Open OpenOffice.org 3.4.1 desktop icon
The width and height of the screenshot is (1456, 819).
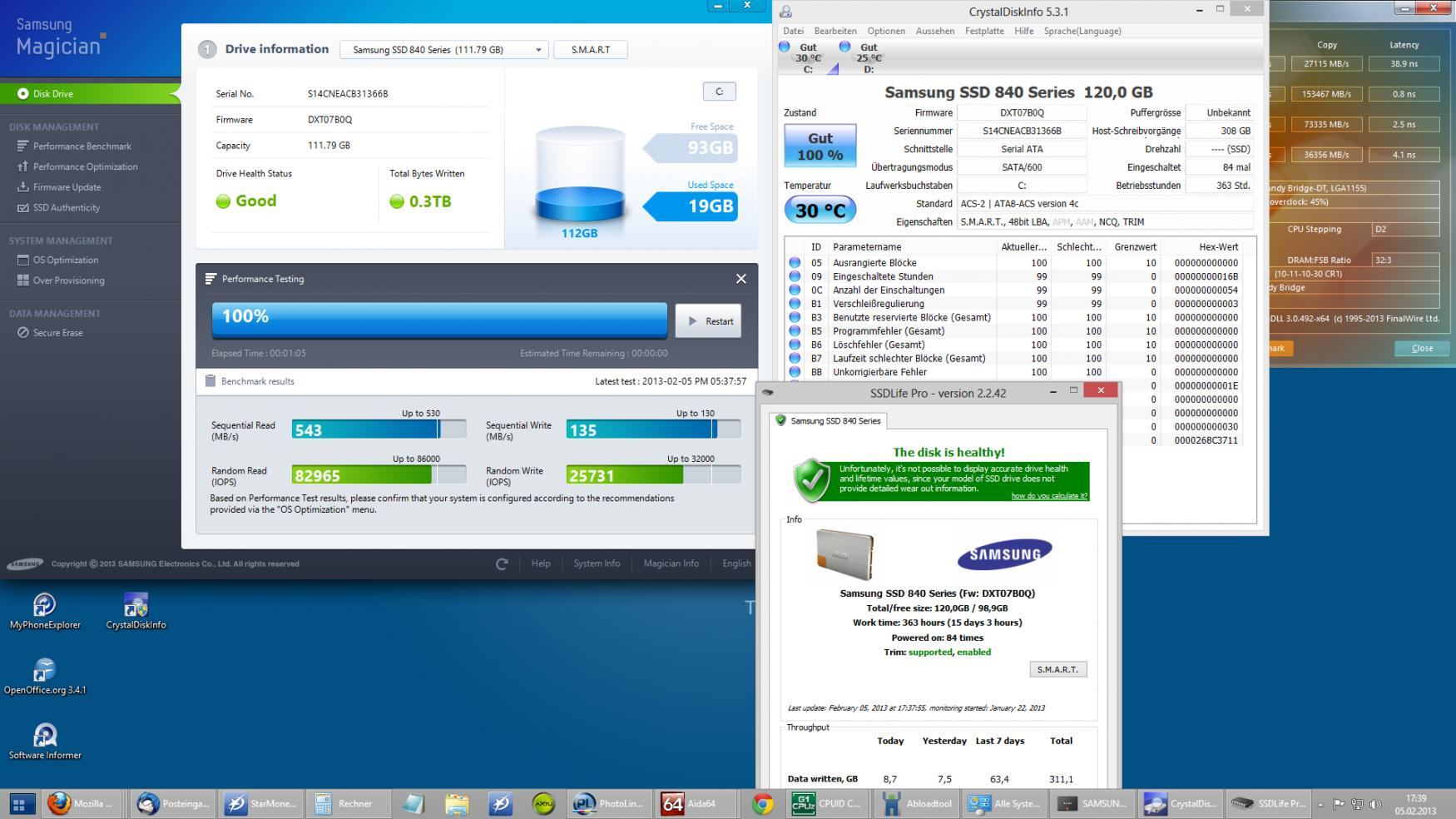coord(45,676)
